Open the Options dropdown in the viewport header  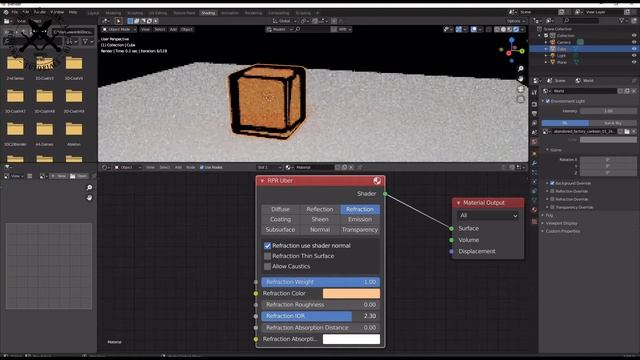tap(515, 21)
